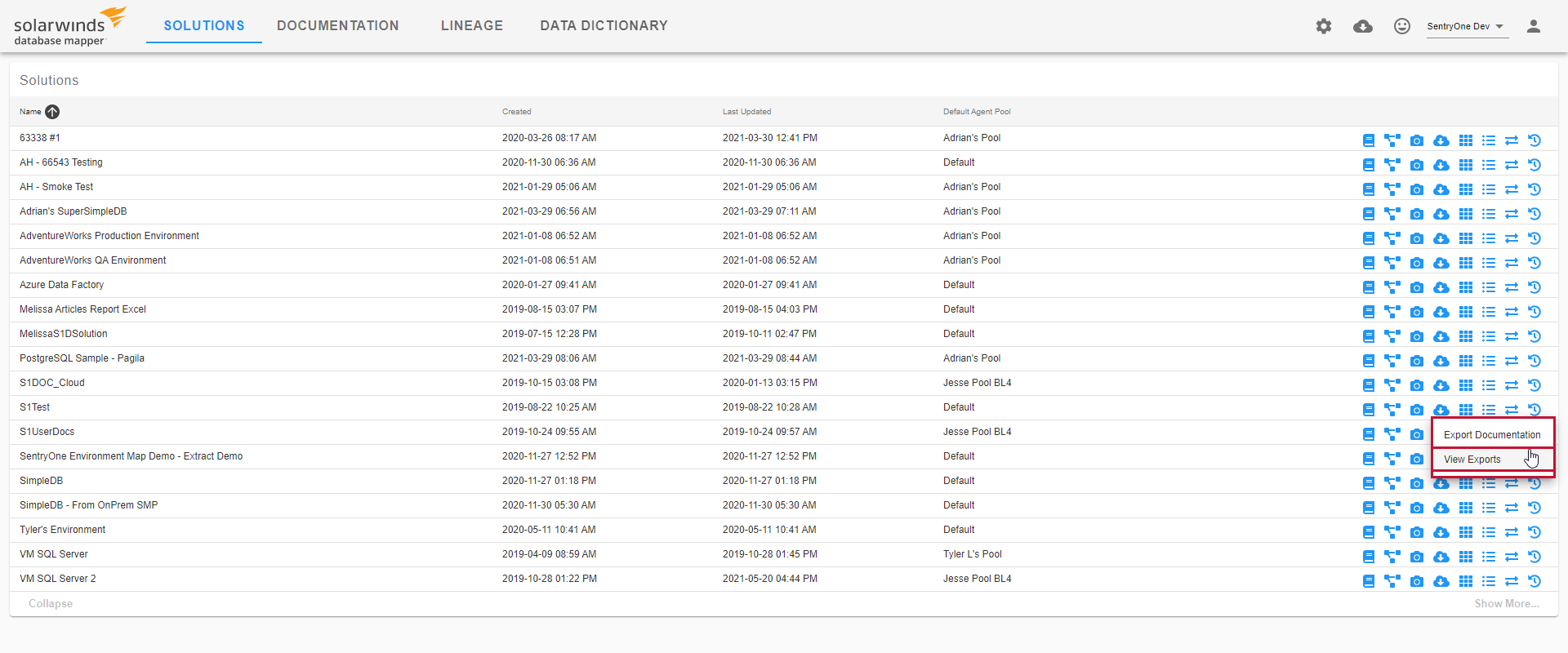Click Jesse Pool BL4 in S1DOC_Cloud row
The image size is (1568, 653).
pos(977,383)
